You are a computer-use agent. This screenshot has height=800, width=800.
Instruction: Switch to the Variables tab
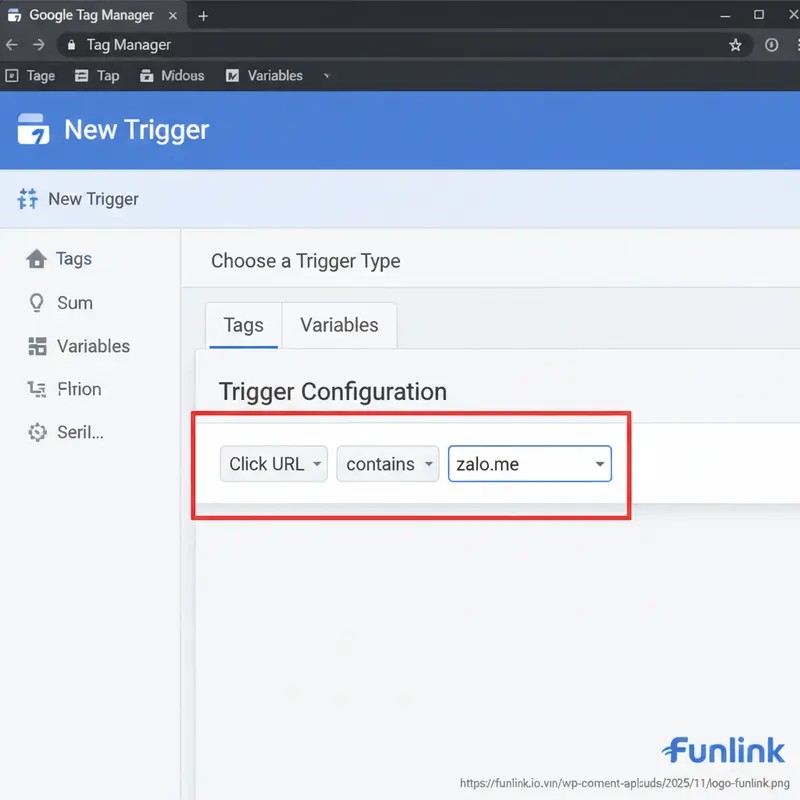pos(339,325)
